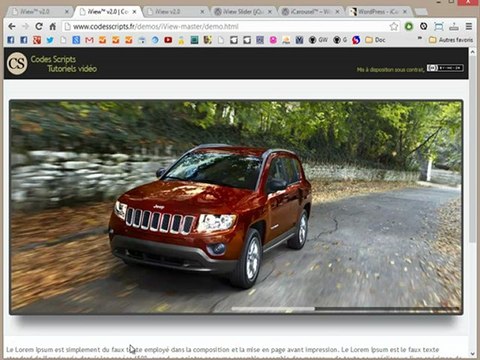Click the Creative Commons license badge
This screenshot has height=360, width=480.
445,68
